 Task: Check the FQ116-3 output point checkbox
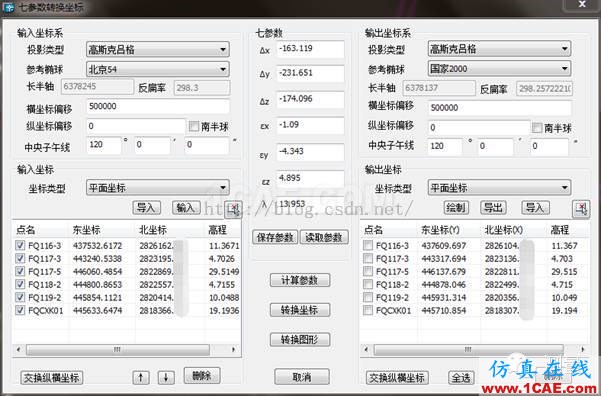[x=368, y=246]
